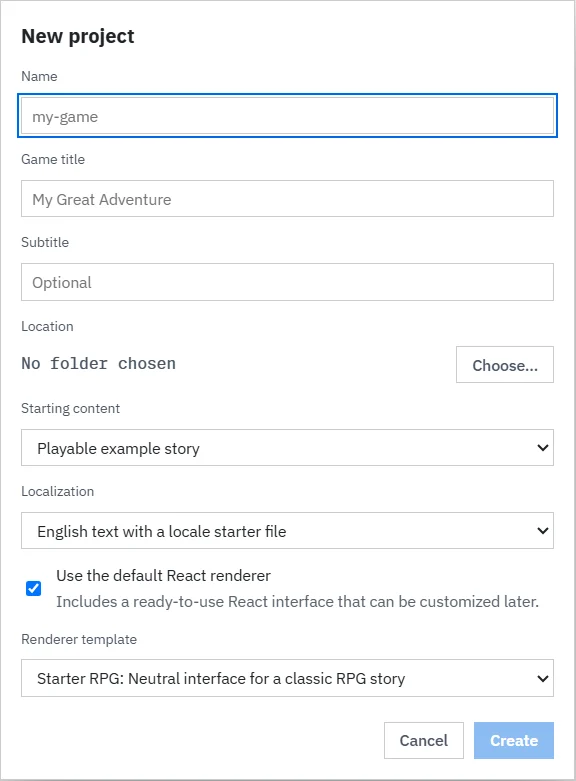The image size is (576, 781).
Task: Open the Starting content dropdown
Action: point(287,448)
